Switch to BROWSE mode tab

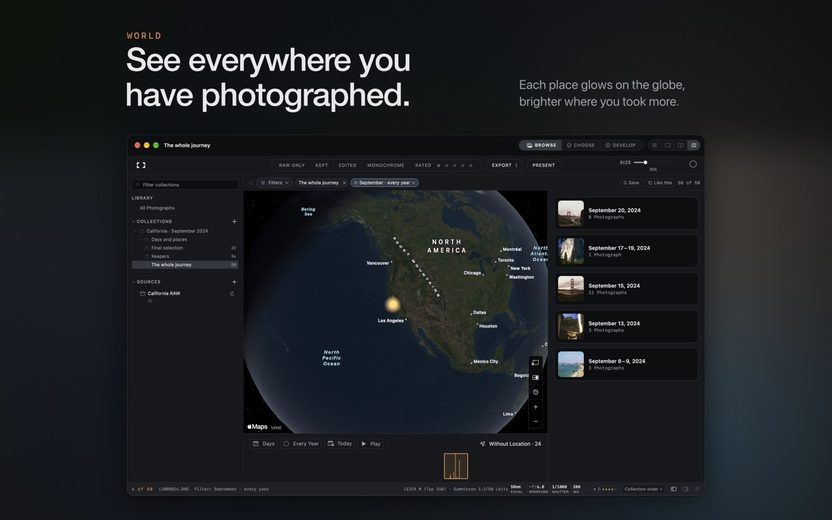[541, 145]
